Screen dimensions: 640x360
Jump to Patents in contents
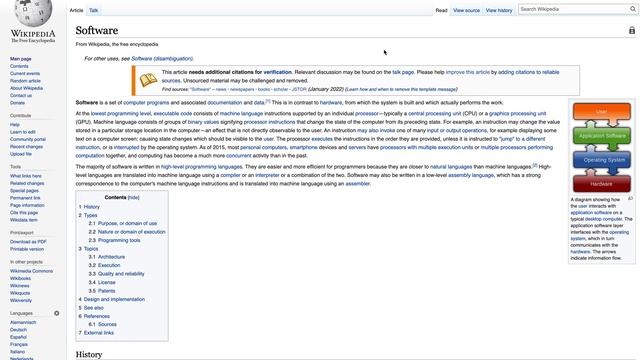107,291
